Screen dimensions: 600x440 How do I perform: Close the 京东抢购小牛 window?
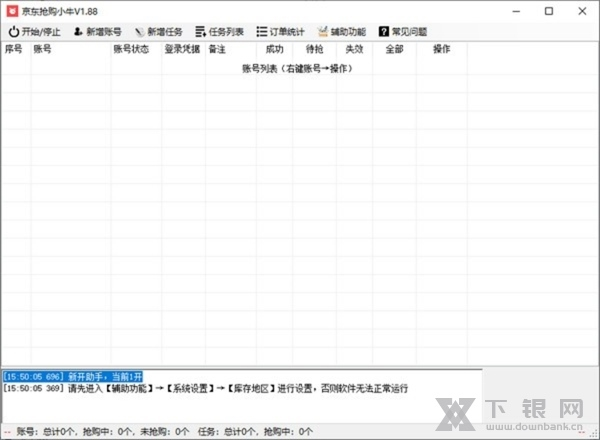[582, 11]
